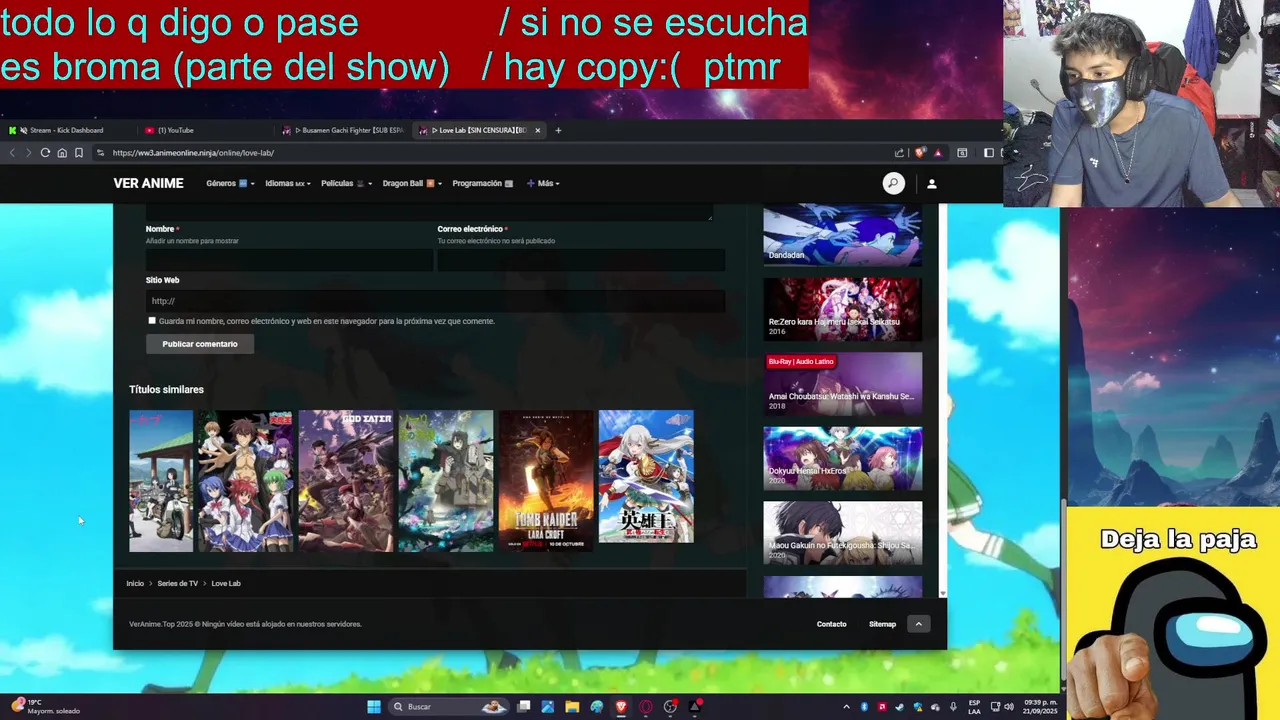Viewport: 1280px width, 720px height.
Task: Click the Brave browser taskbar icon
Action: pos(621,707)
